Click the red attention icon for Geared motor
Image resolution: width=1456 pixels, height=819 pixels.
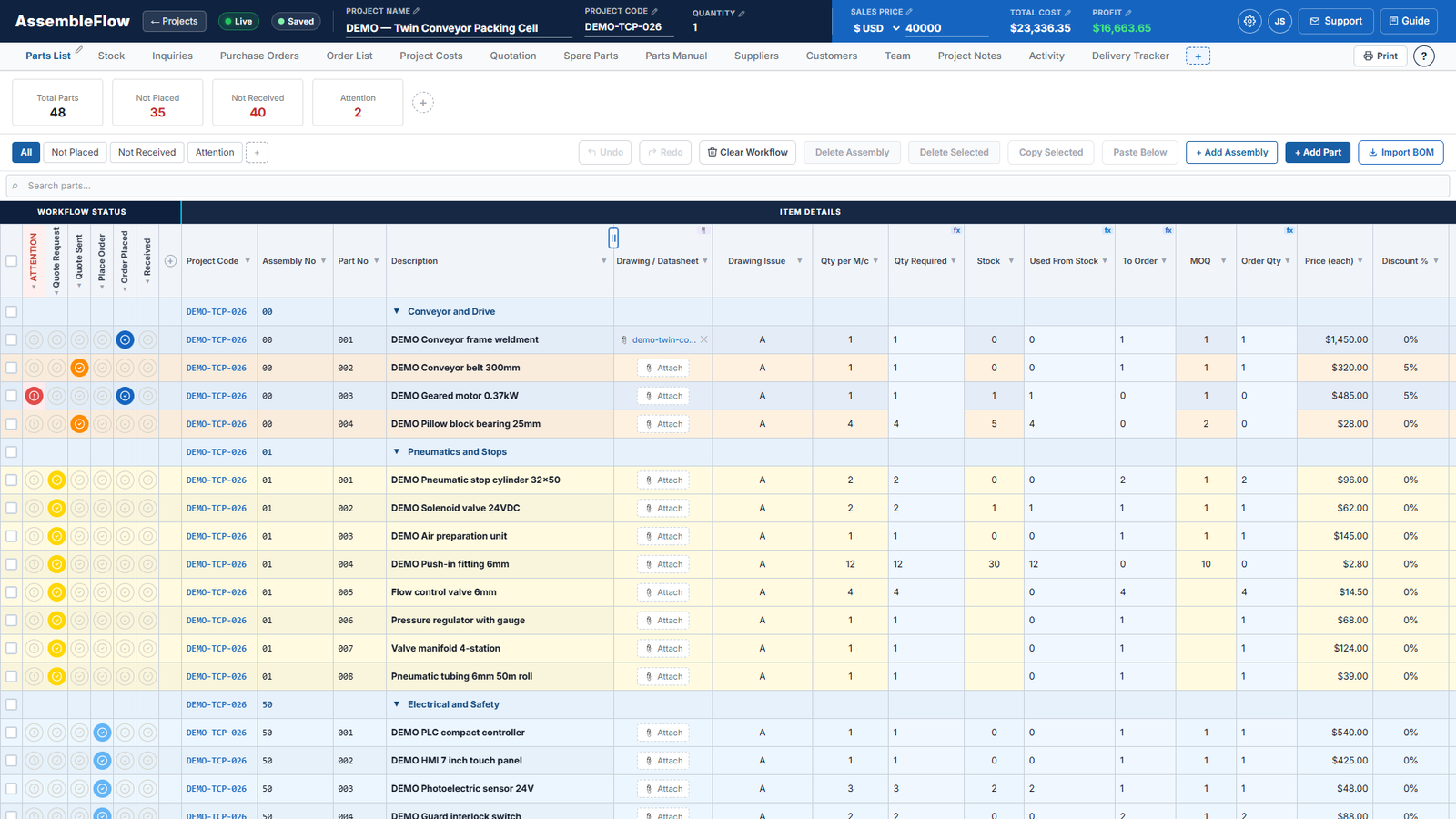click(34, 396)
